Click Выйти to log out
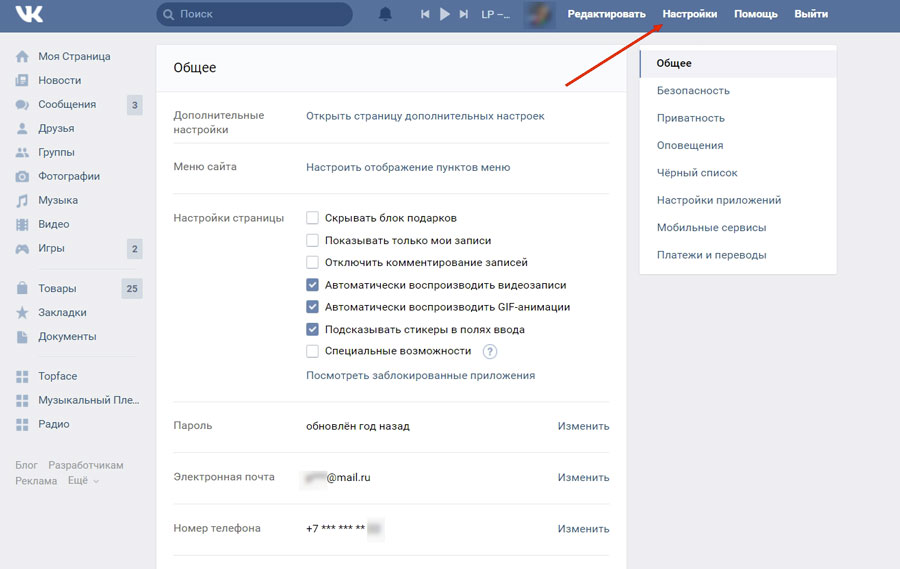 pyautogui.click(x=811, y=14)
